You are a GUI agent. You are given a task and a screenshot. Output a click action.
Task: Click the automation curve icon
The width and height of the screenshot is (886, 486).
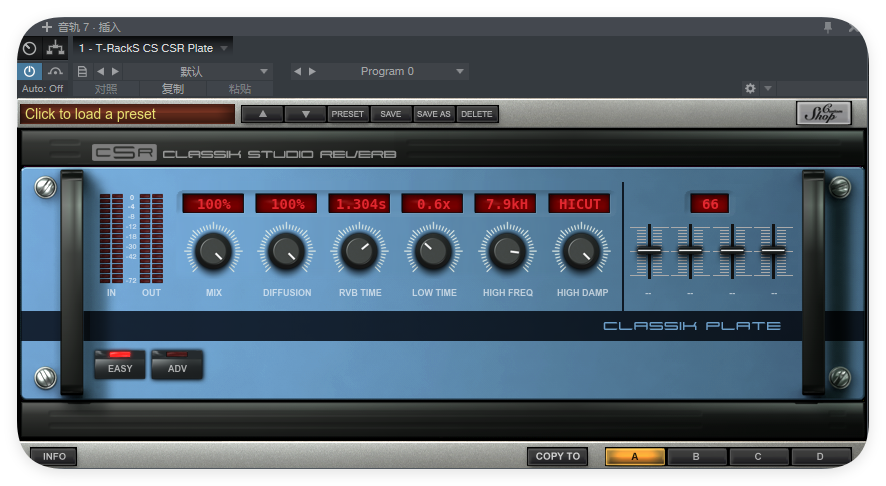click(55, 71)
